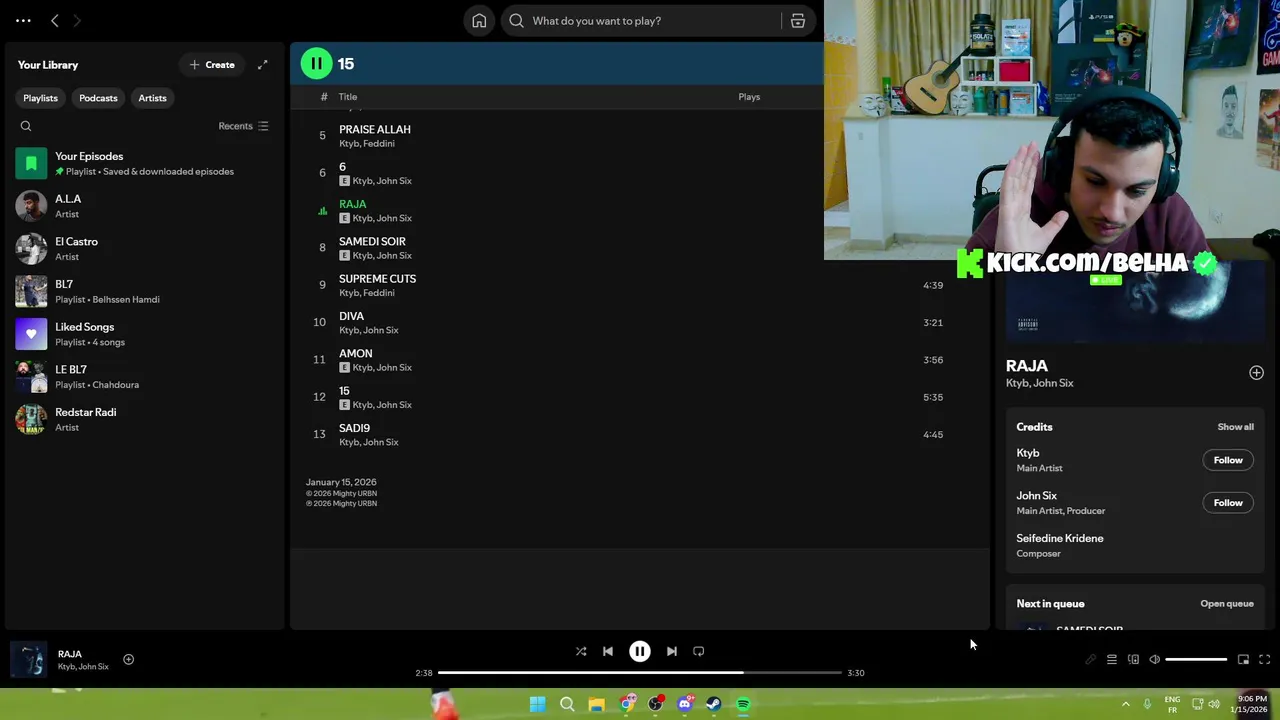Viewport: 1280px width, 720px height.
Task: Show all credits
Action: point(1235,427)
